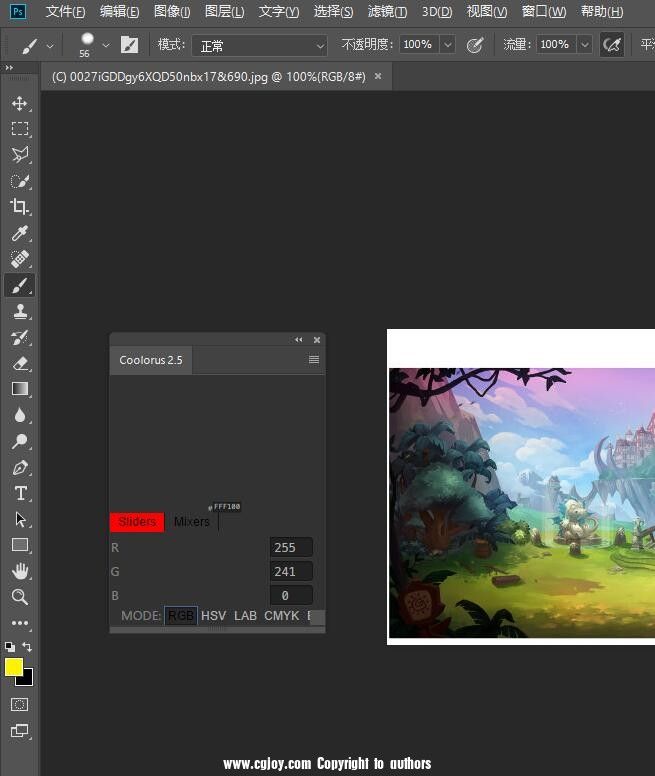This screenshot has width=655, height=776.
Task: Open the 编辑 menu
Action: 119,11
